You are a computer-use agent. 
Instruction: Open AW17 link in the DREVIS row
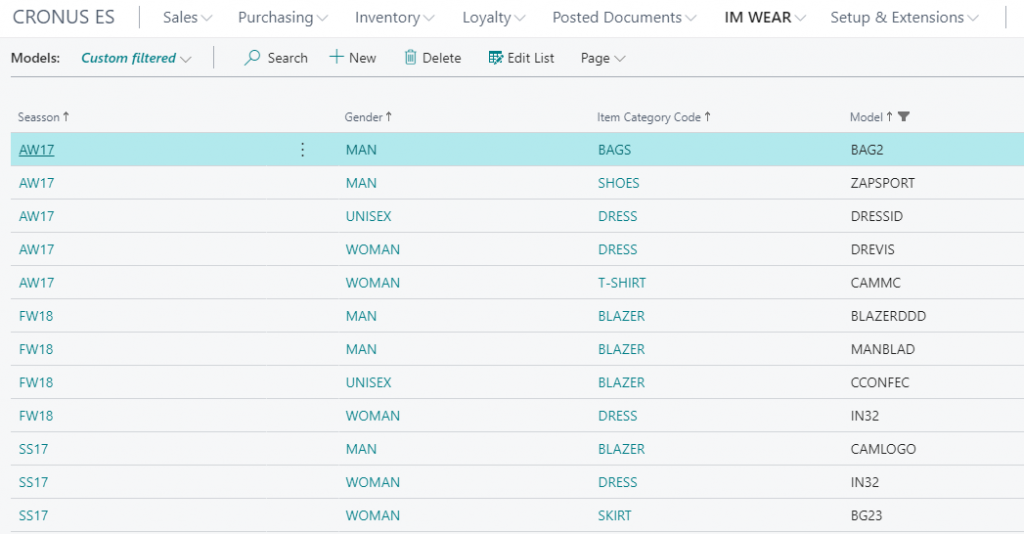37,249
